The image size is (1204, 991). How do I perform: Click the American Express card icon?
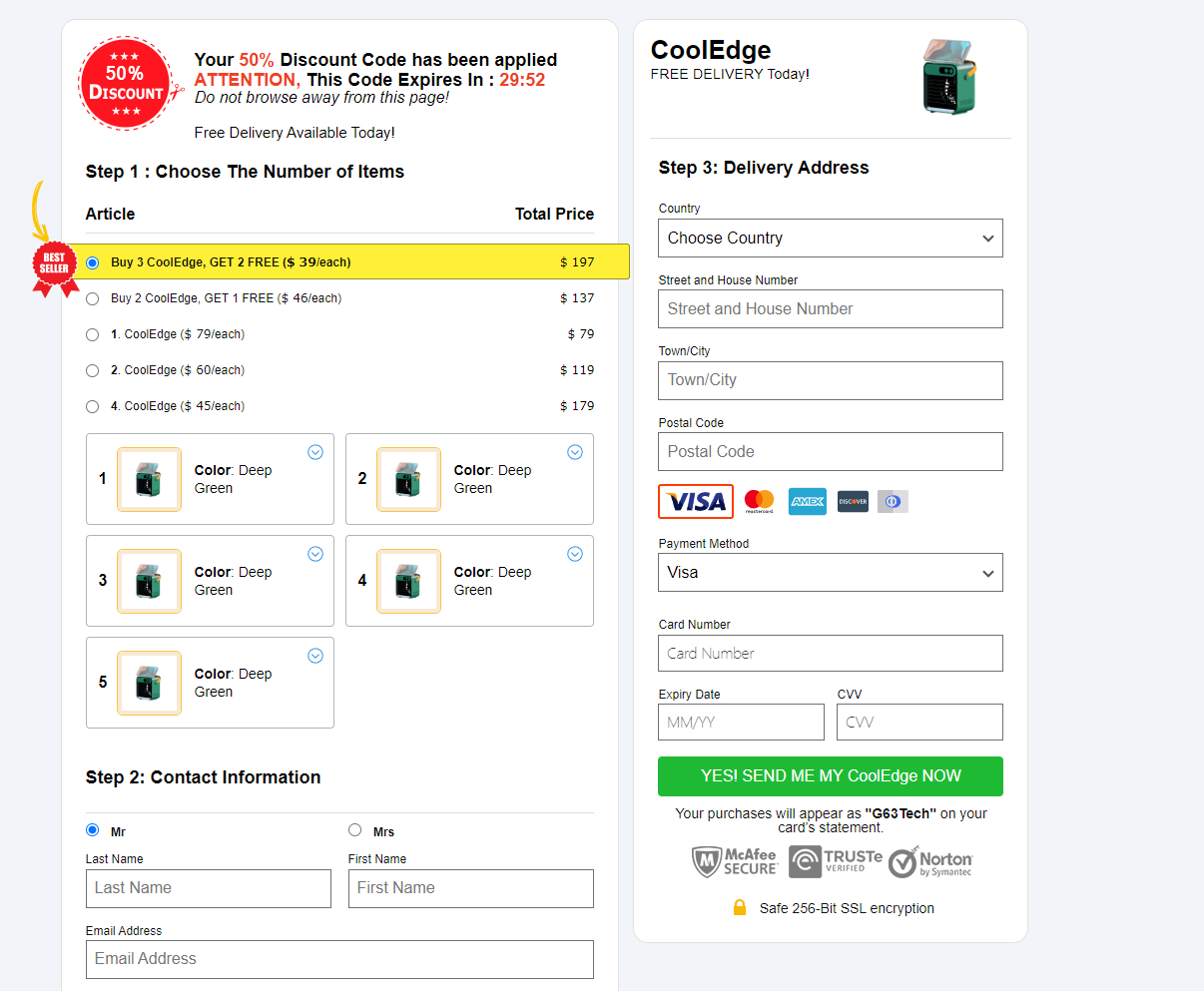(807, 501)
